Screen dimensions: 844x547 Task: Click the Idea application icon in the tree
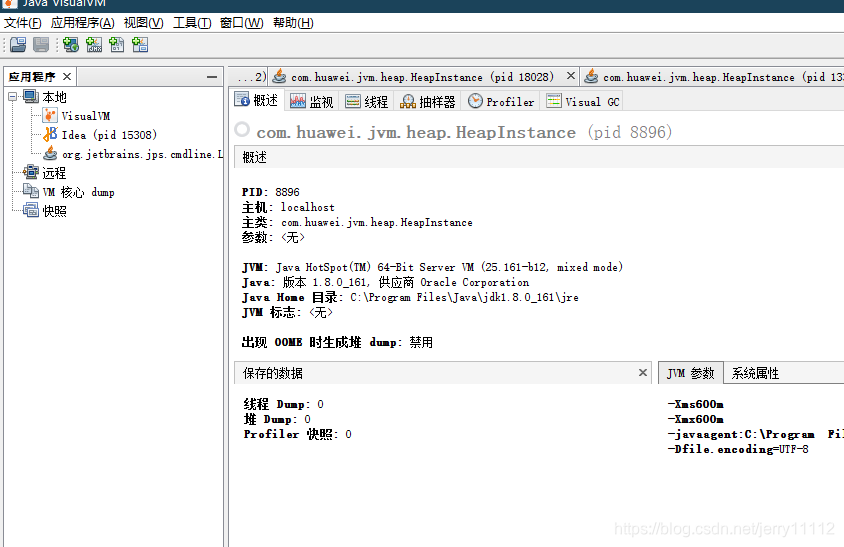click(50, 134)
